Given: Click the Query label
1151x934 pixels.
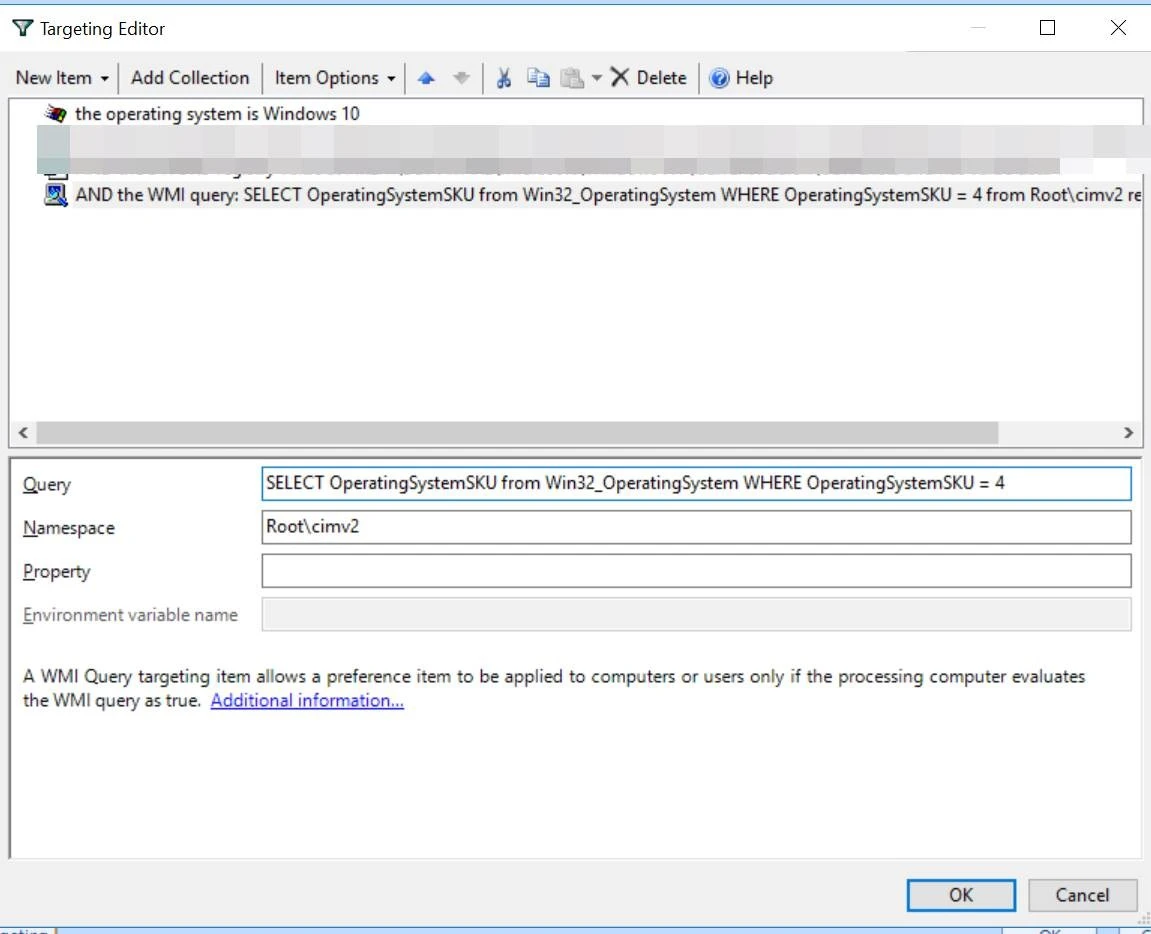Looking at the screenshot, I should [47, 485].
